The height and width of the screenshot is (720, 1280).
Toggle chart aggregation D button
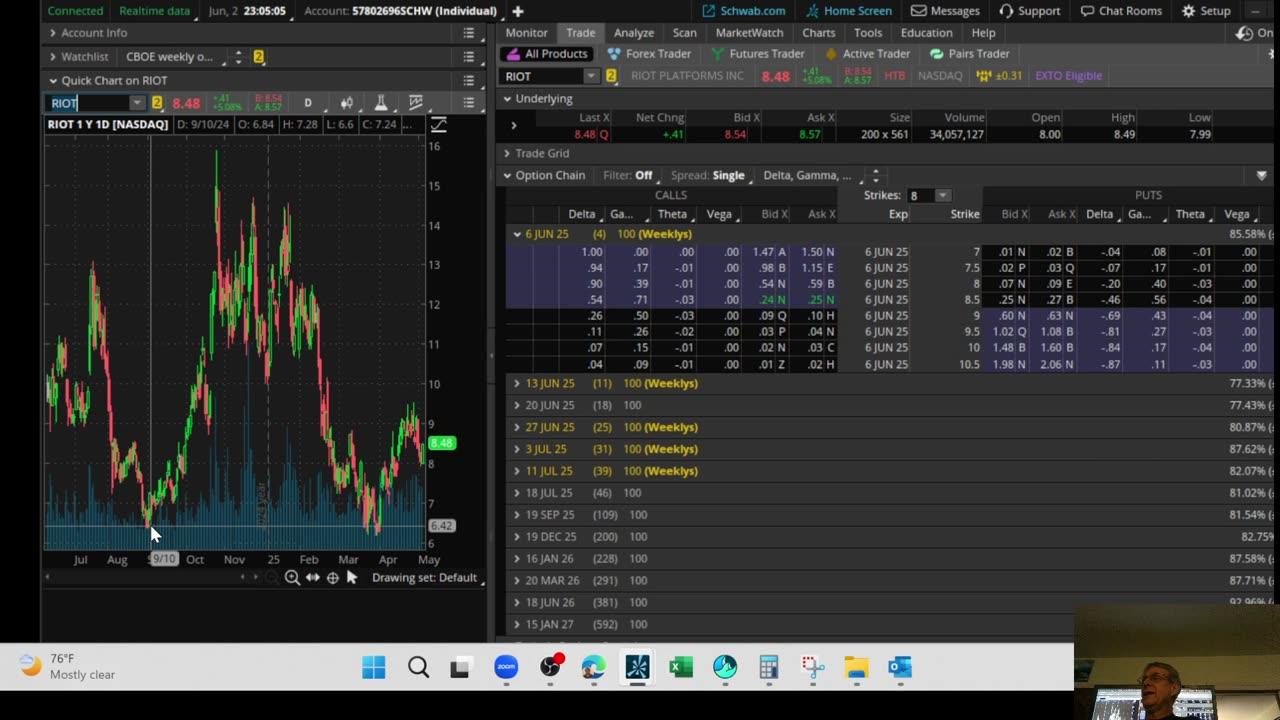click(x=308, y=103)
